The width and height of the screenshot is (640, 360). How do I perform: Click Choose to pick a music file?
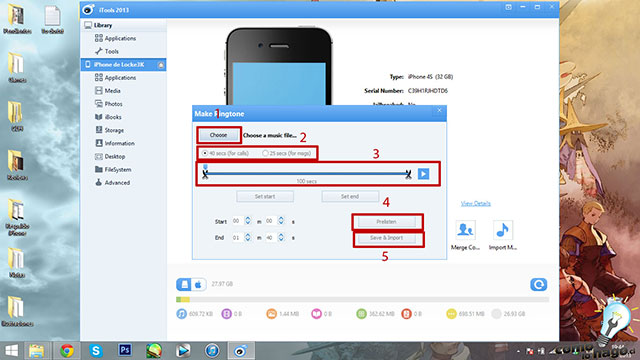click(x=218, y=135)
